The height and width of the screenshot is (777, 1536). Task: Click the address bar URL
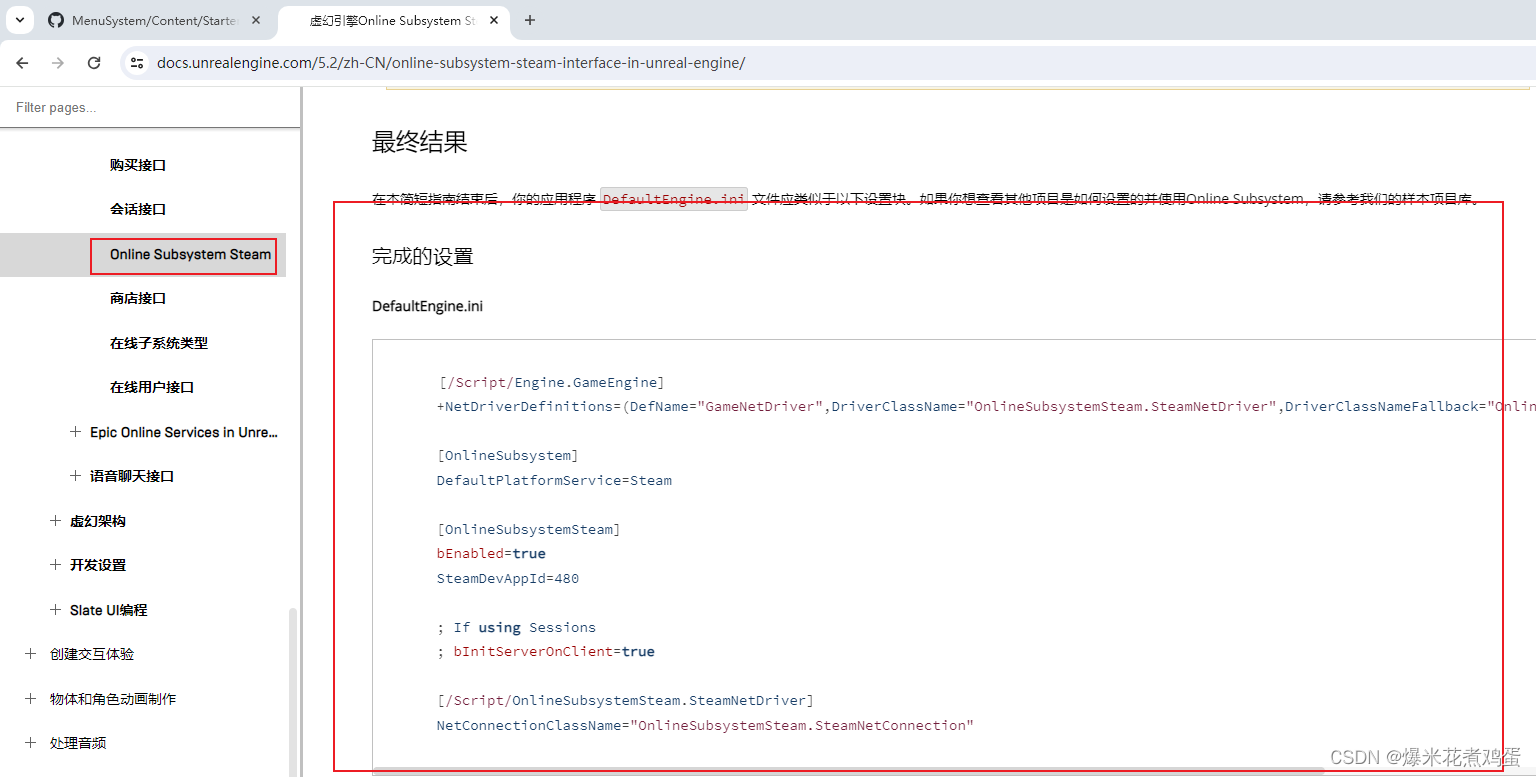pos(451,63)
